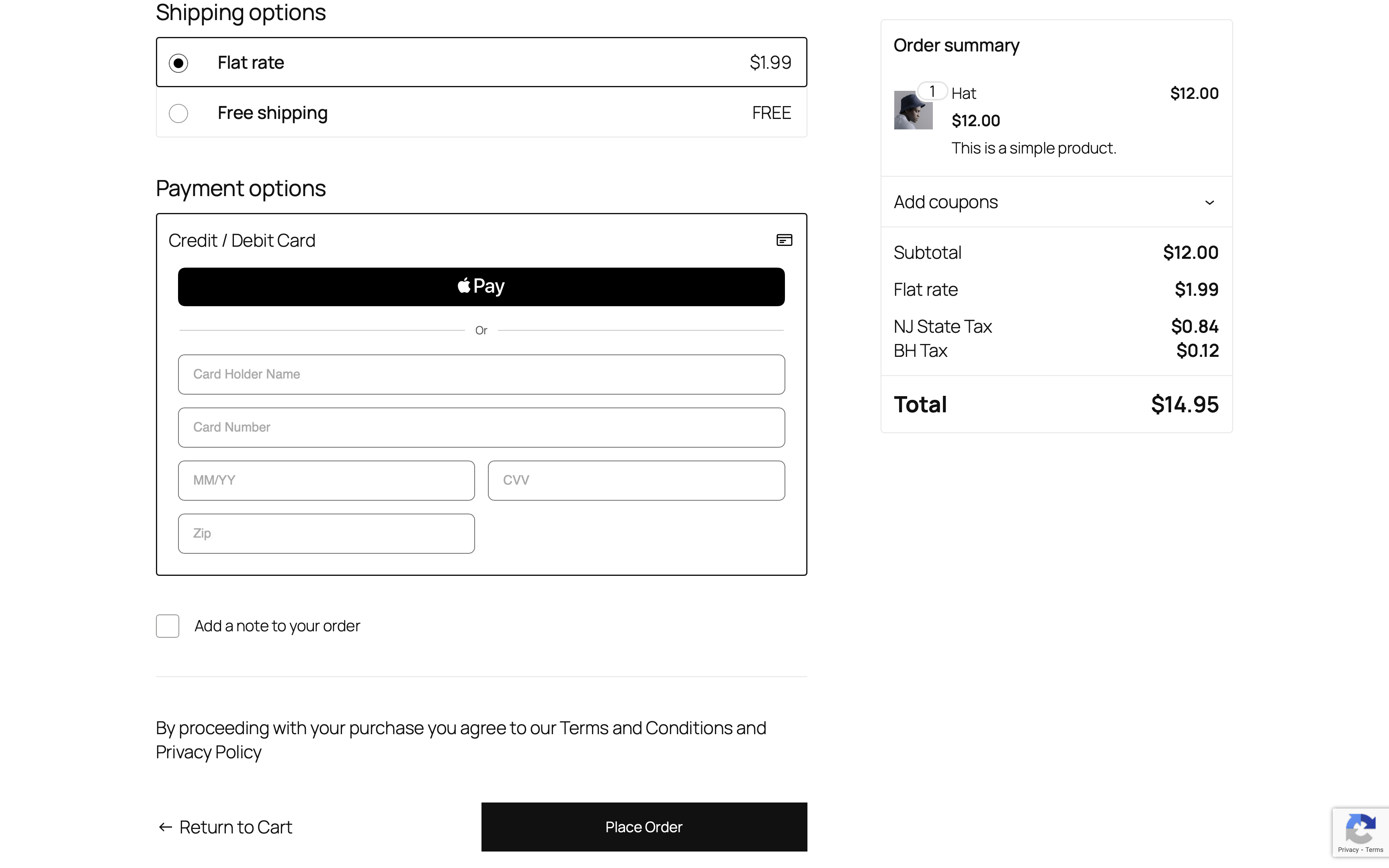This screenshot has width=1389, height=868.
Task: Click inside the Card Holder Name field
Action: click(481, 374)
